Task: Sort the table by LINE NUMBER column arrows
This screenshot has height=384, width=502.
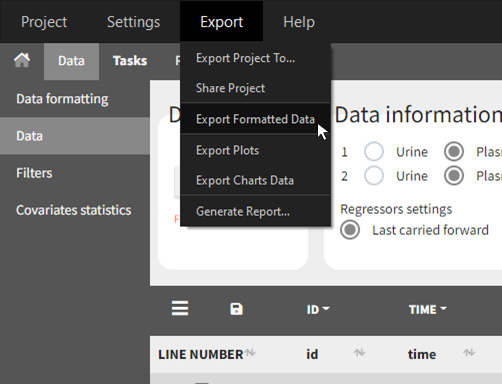Action: [250, 352]
